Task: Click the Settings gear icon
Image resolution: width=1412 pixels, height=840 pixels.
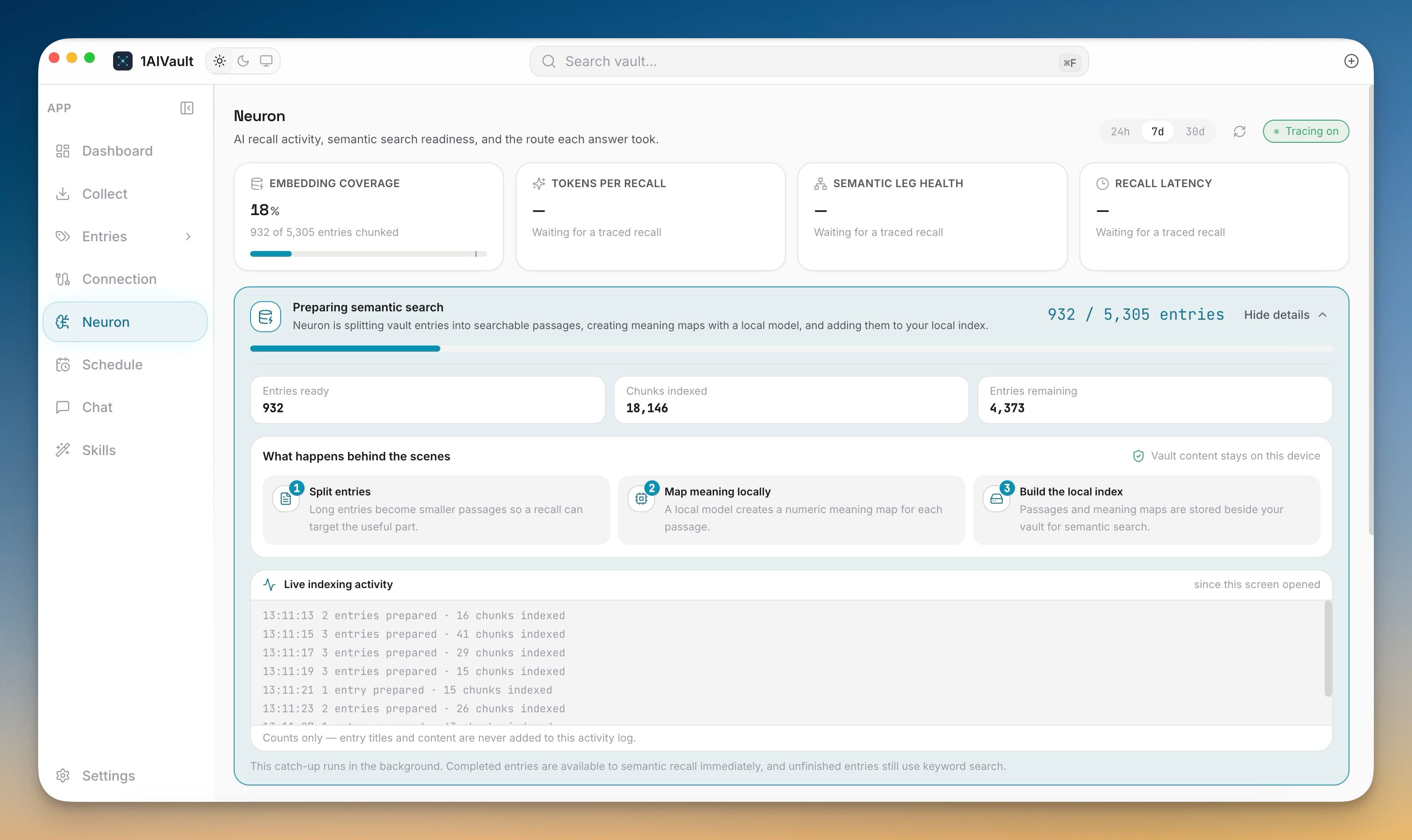Action: pos(63,776)
